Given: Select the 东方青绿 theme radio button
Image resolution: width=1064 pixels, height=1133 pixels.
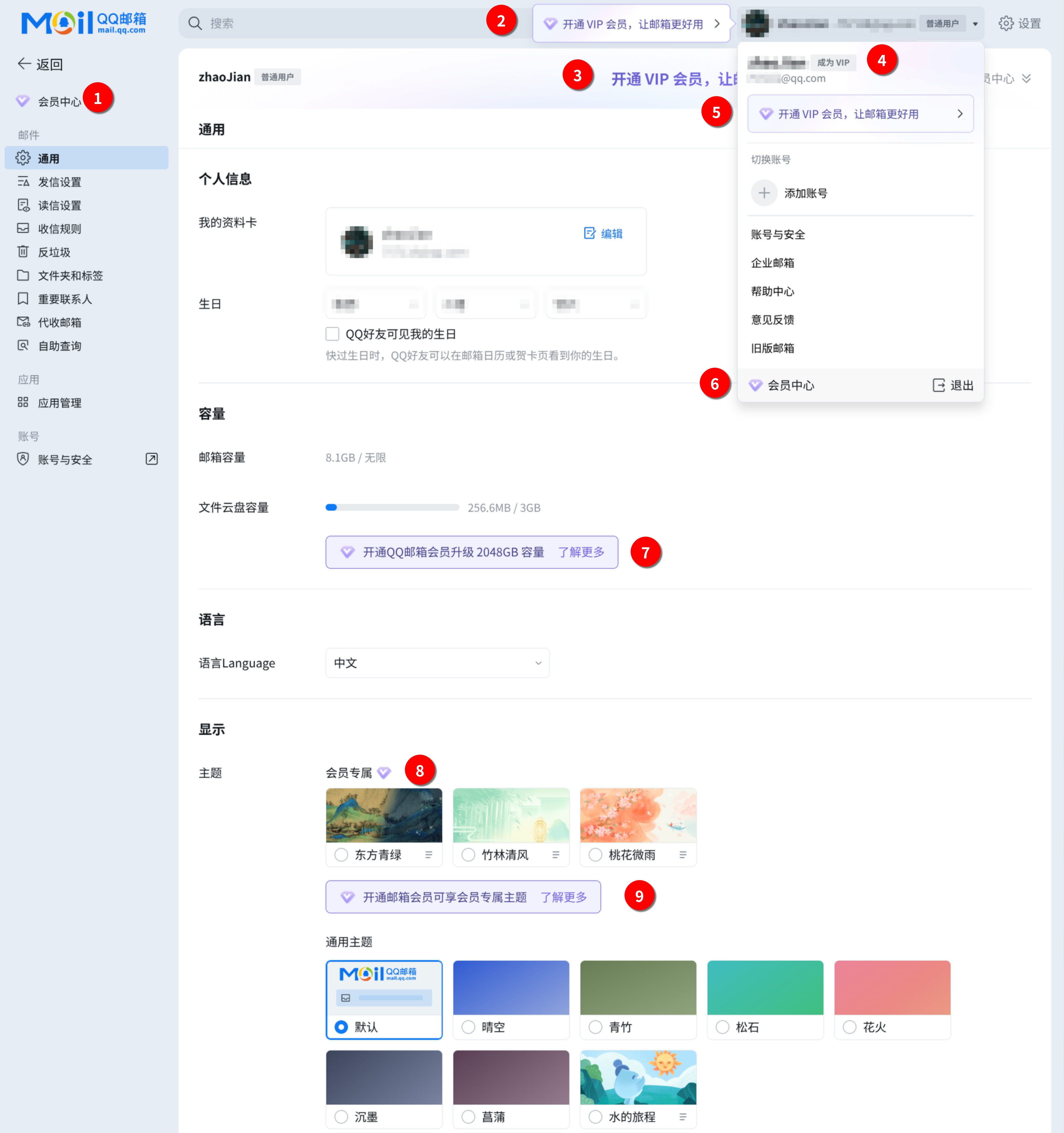Looking at the screenshot, I should 341,855.
